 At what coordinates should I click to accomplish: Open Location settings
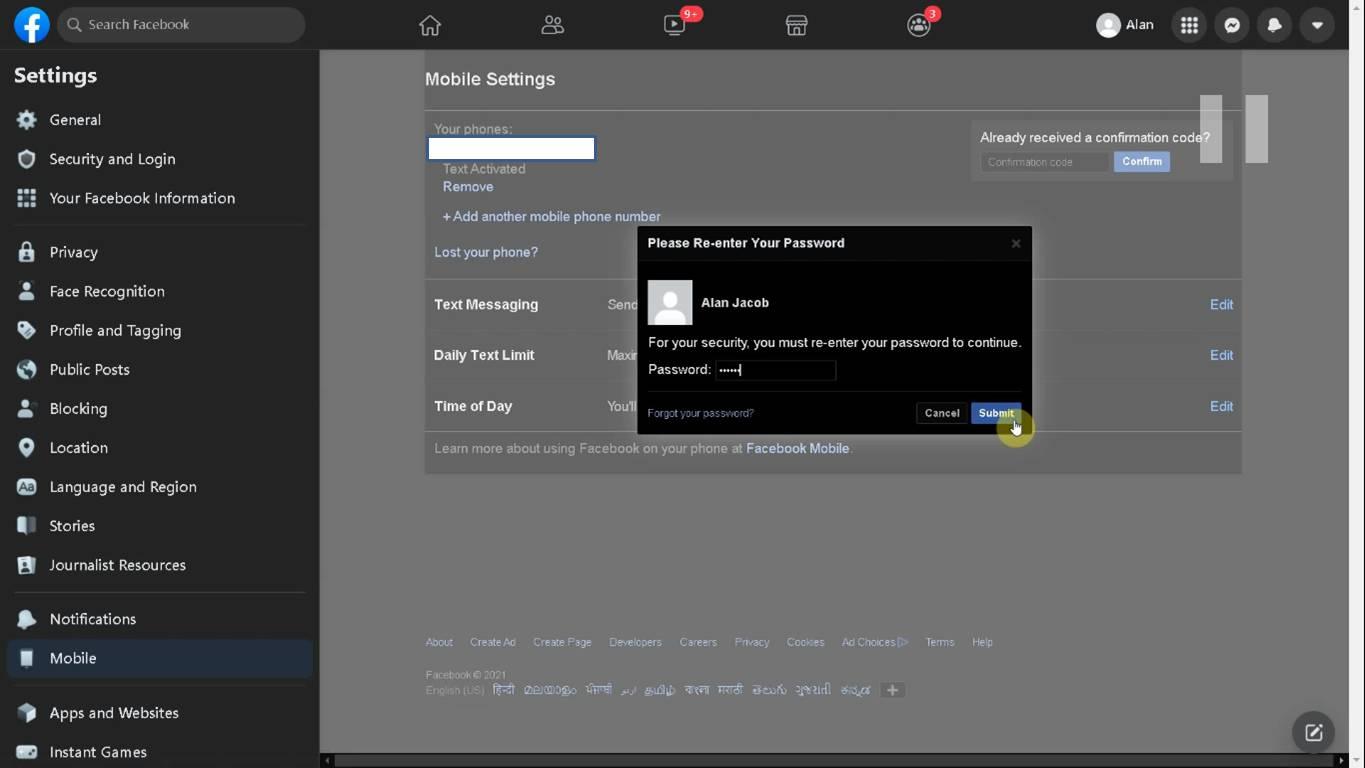pos(160,447)
